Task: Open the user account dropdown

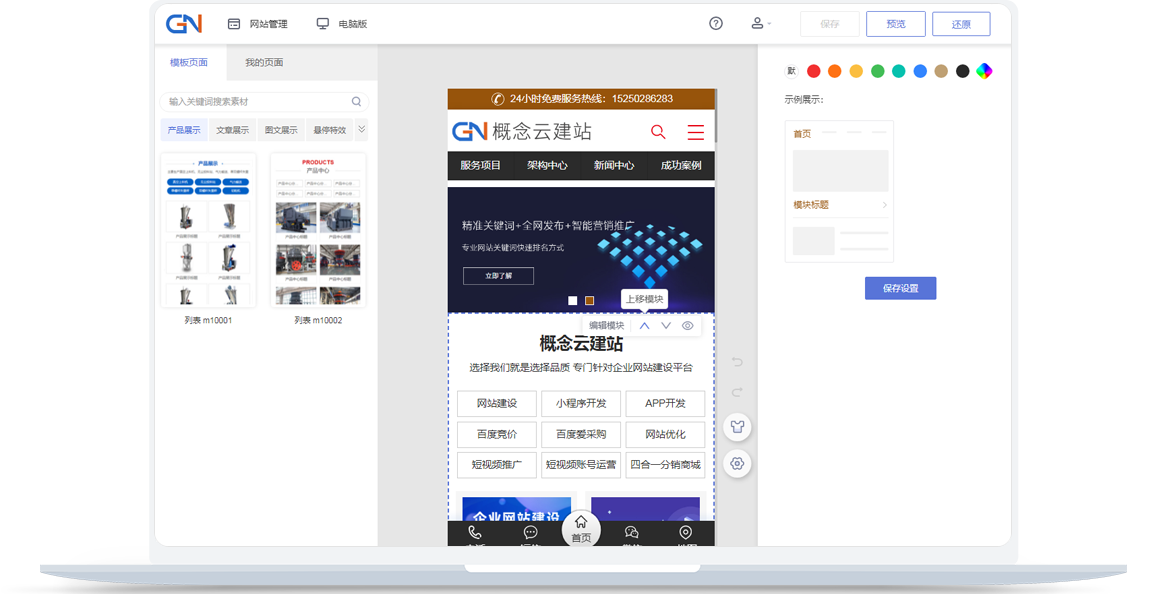Action: (x=760, y=24)
